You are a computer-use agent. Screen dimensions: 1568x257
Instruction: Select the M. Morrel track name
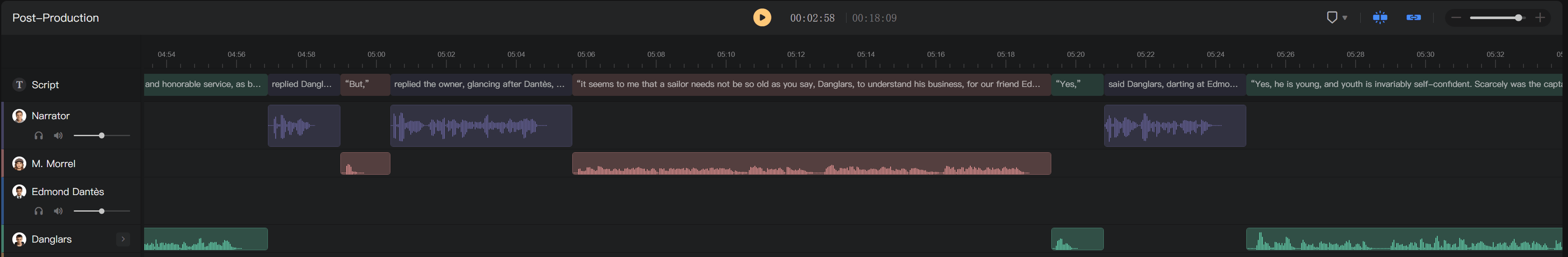coord(53,164)
